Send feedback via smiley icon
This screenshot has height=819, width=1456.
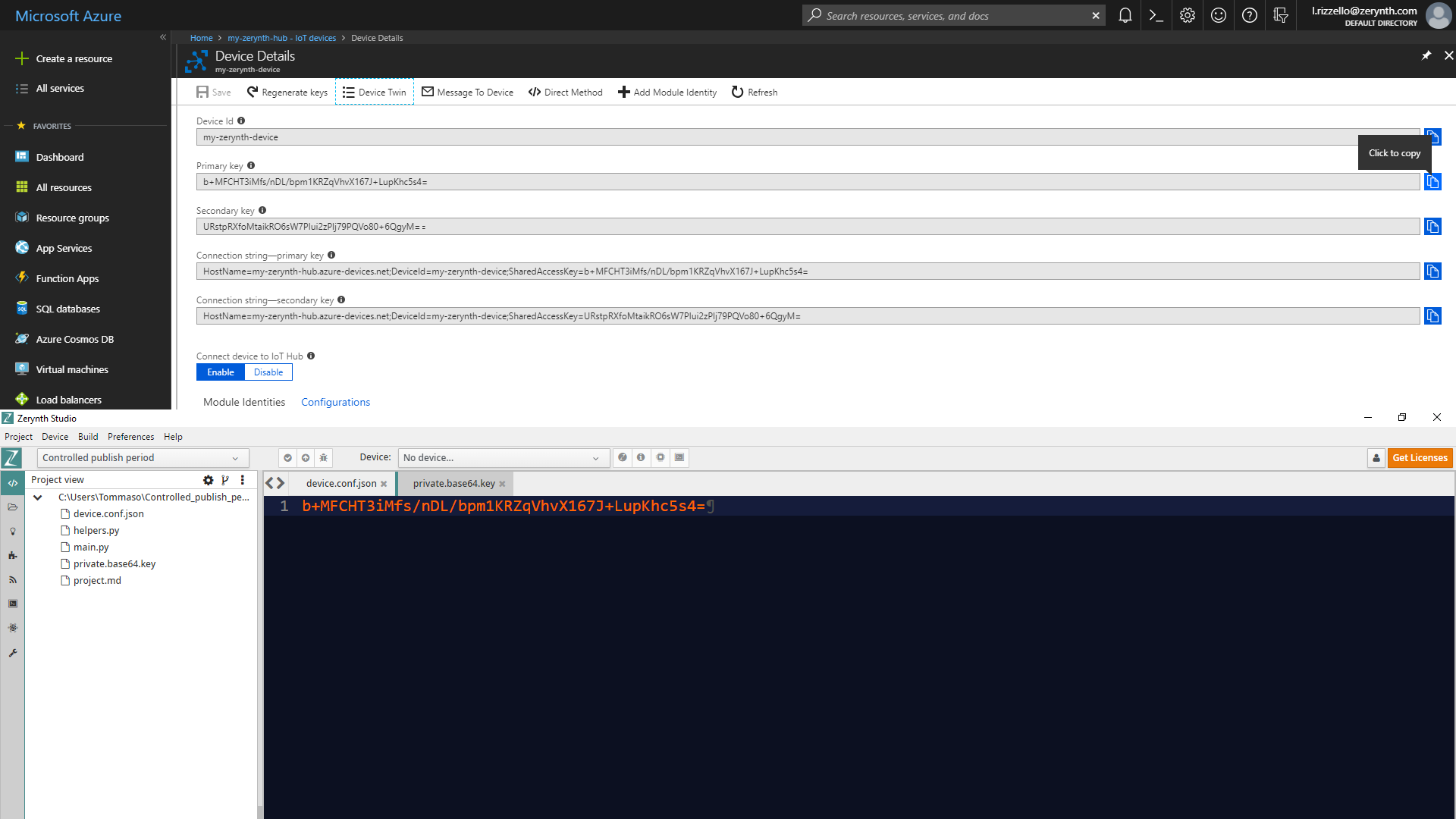coord(1219,15)
